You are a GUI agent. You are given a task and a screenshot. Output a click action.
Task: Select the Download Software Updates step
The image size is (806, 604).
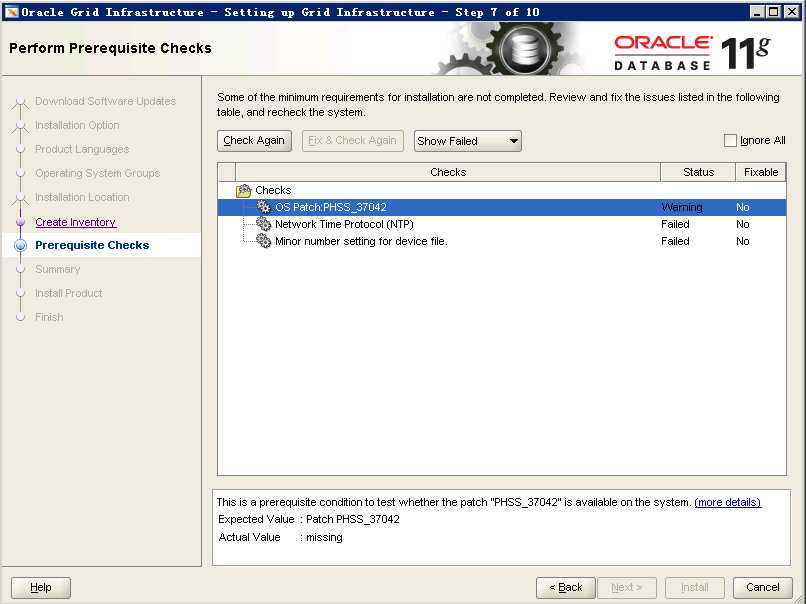pos(105,101)
